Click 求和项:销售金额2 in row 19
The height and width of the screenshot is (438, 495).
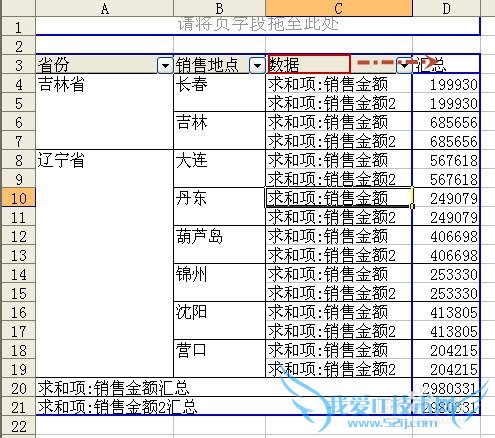[339, 369]
